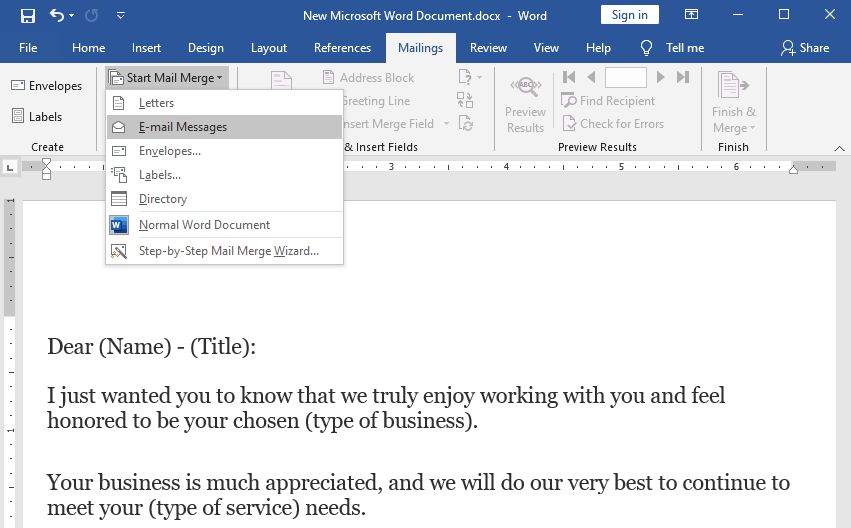
Task: Click the Next Record arrow icon
Action: point(661,77)
